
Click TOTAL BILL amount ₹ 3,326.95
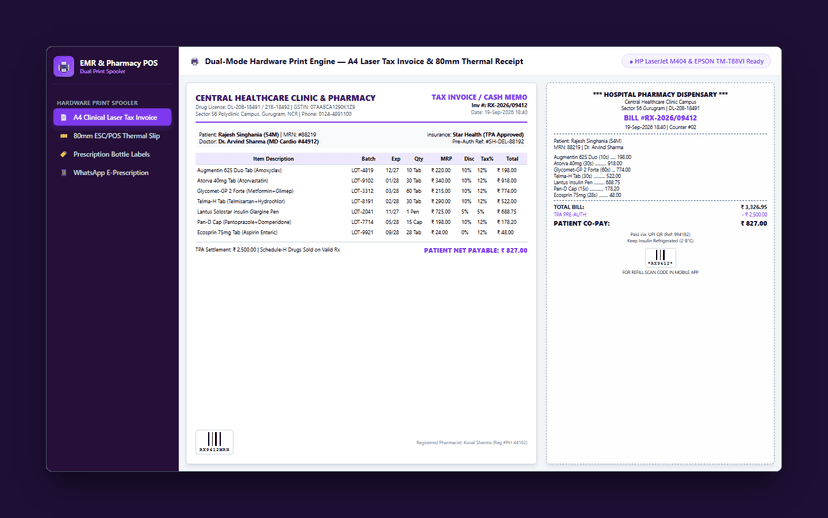754,207
